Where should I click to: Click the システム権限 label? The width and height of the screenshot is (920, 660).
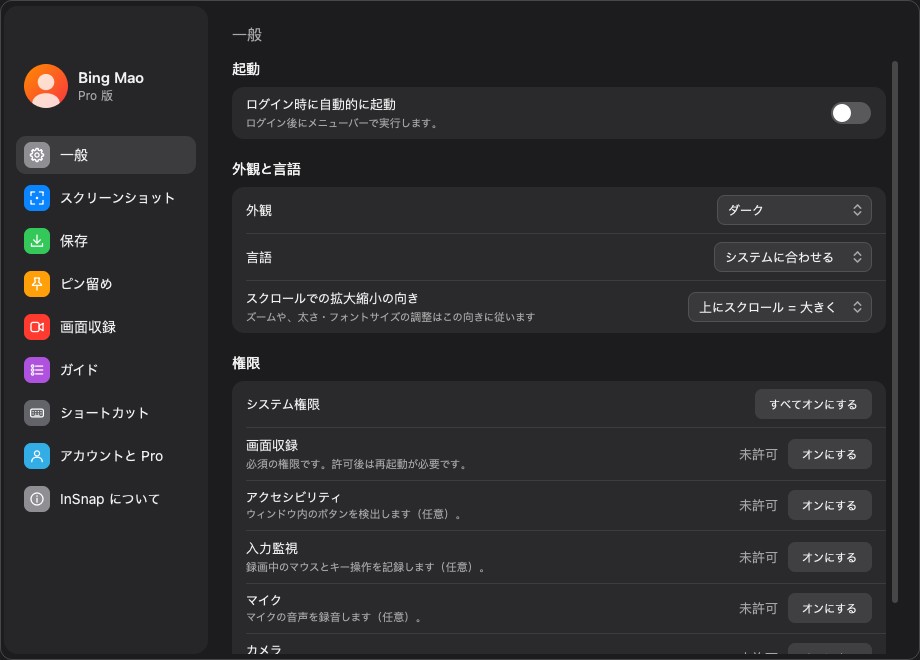pos(283,404)
